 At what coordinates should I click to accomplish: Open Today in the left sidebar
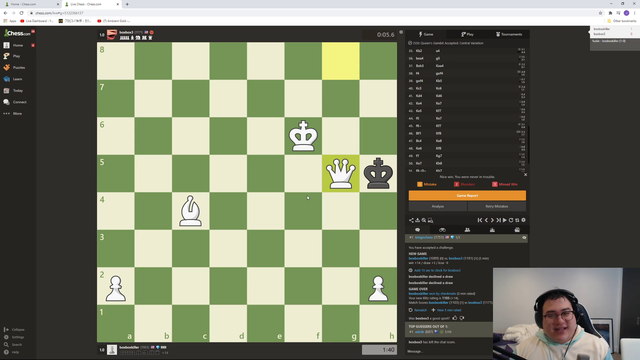tap(13, 91)
